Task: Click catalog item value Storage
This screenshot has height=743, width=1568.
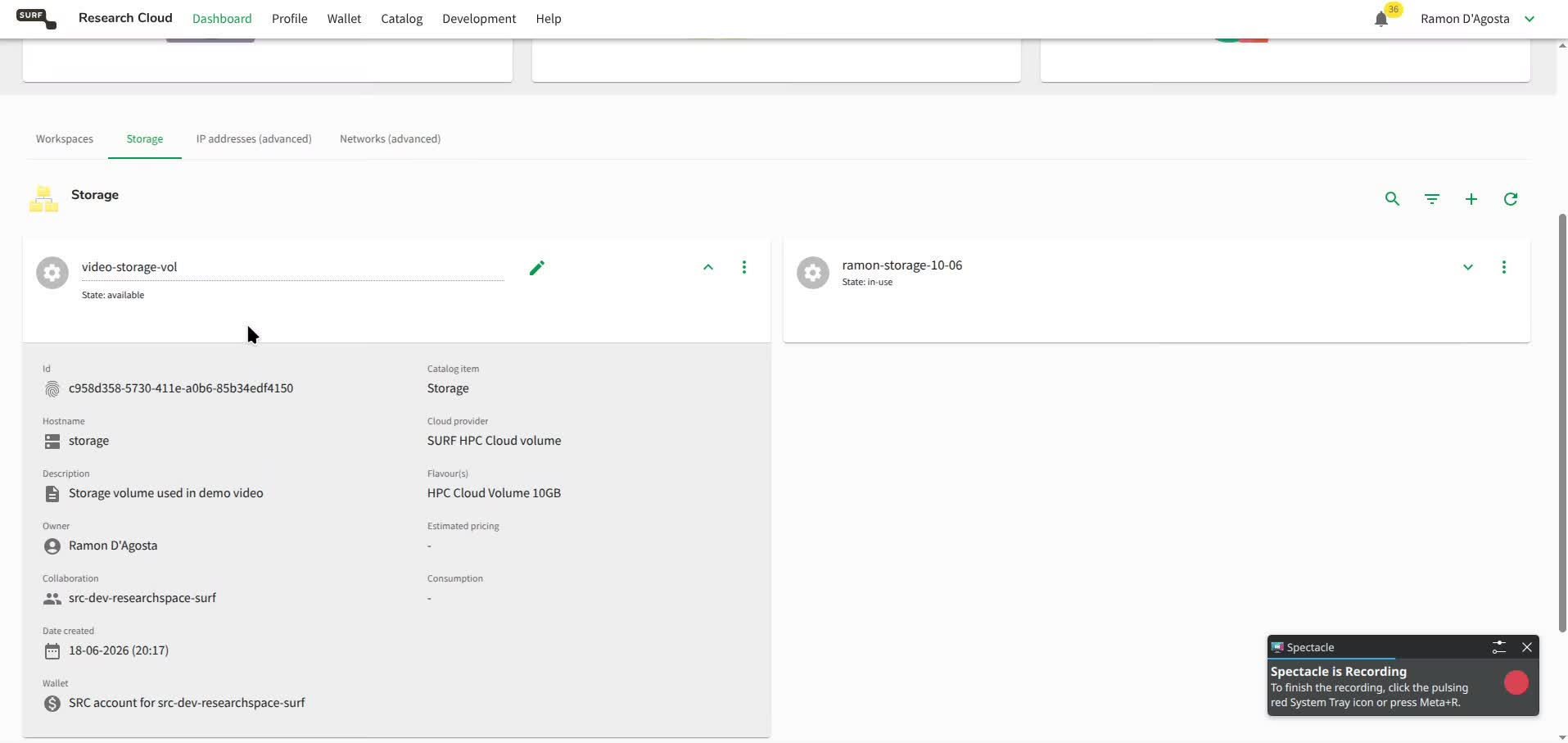Action: (x=448, y=388)
